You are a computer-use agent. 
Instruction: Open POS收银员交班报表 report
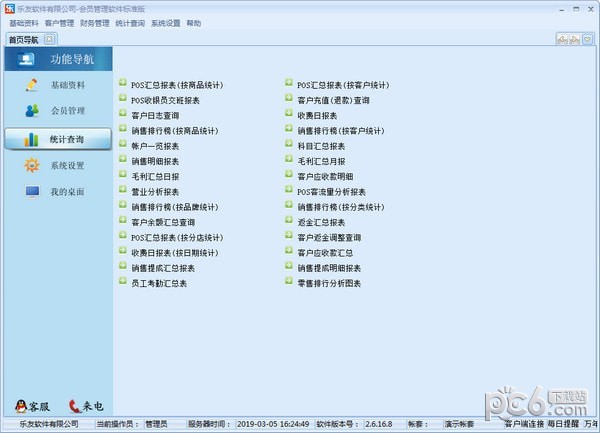165,101
